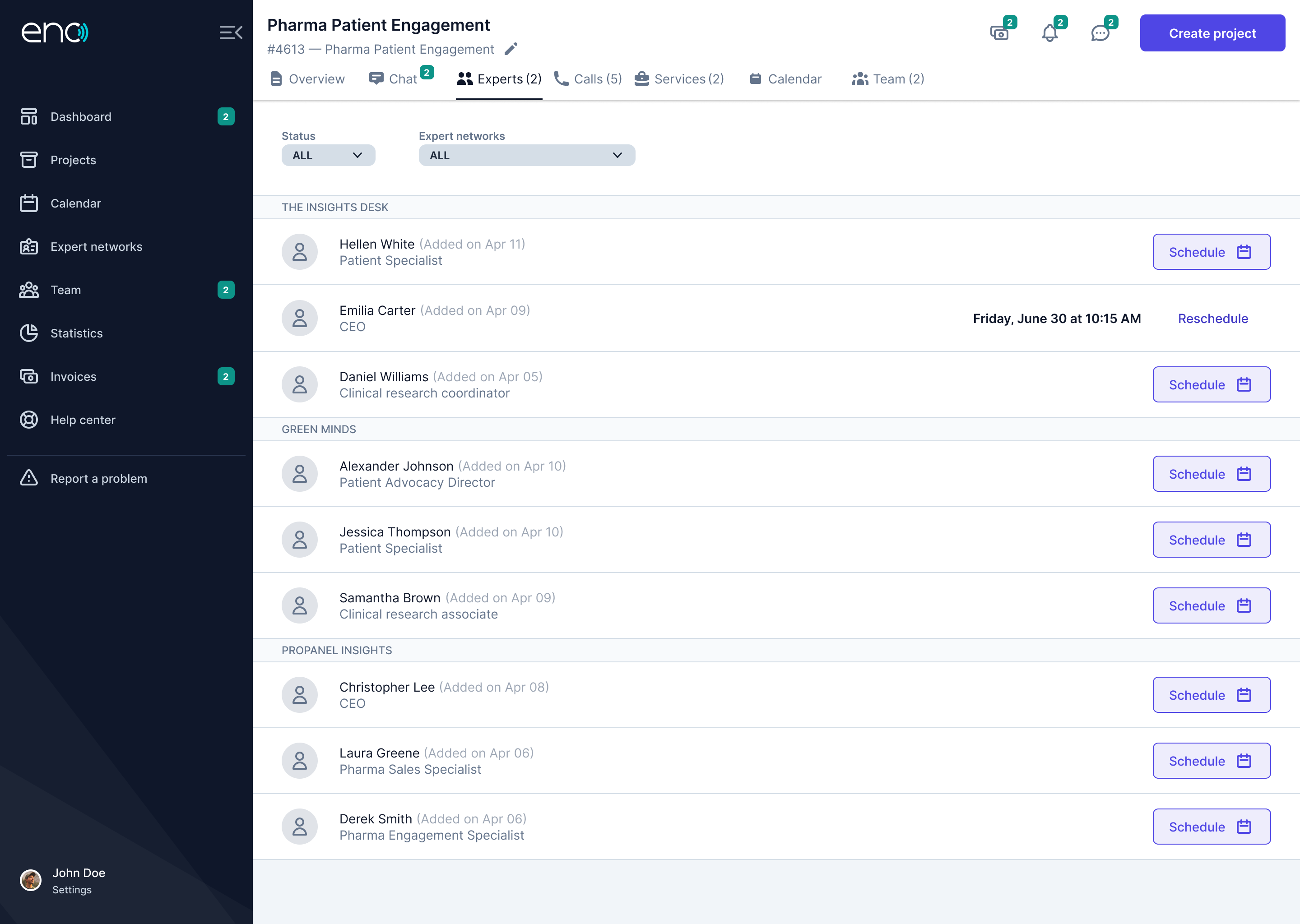Open the Chat tab
1300x924 pixels.
[x=395, y=79]
